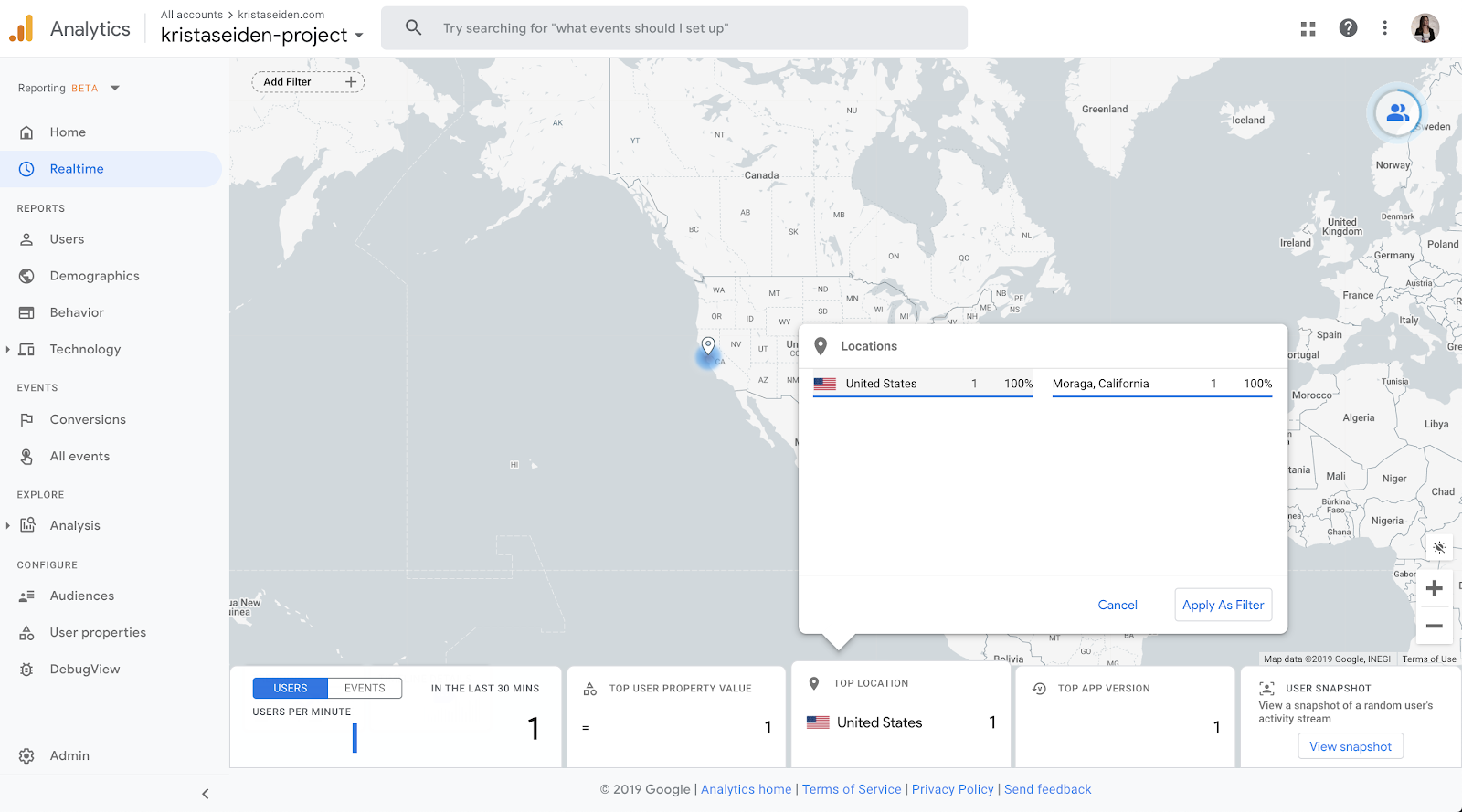Click Apply As Filter

tap(1224, 605)
